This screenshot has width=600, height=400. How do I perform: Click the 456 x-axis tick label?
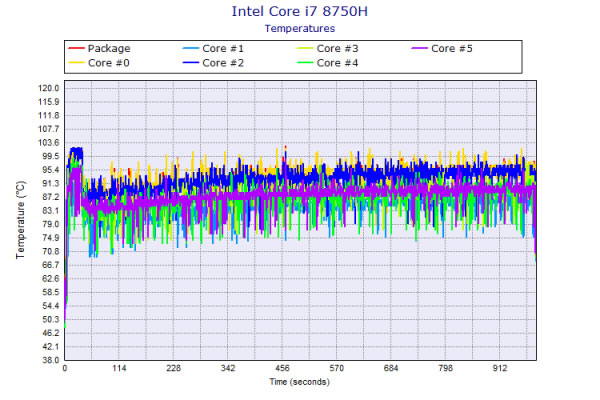282,368
